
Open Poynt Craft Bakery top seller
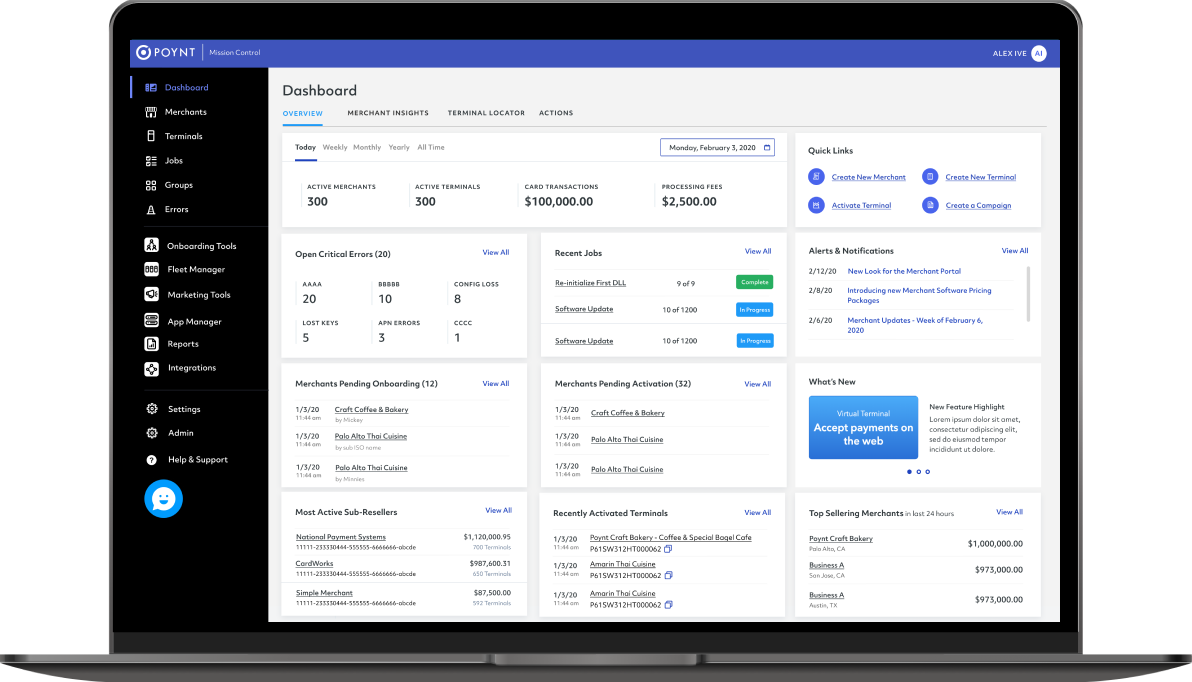[x=841, y=538]
